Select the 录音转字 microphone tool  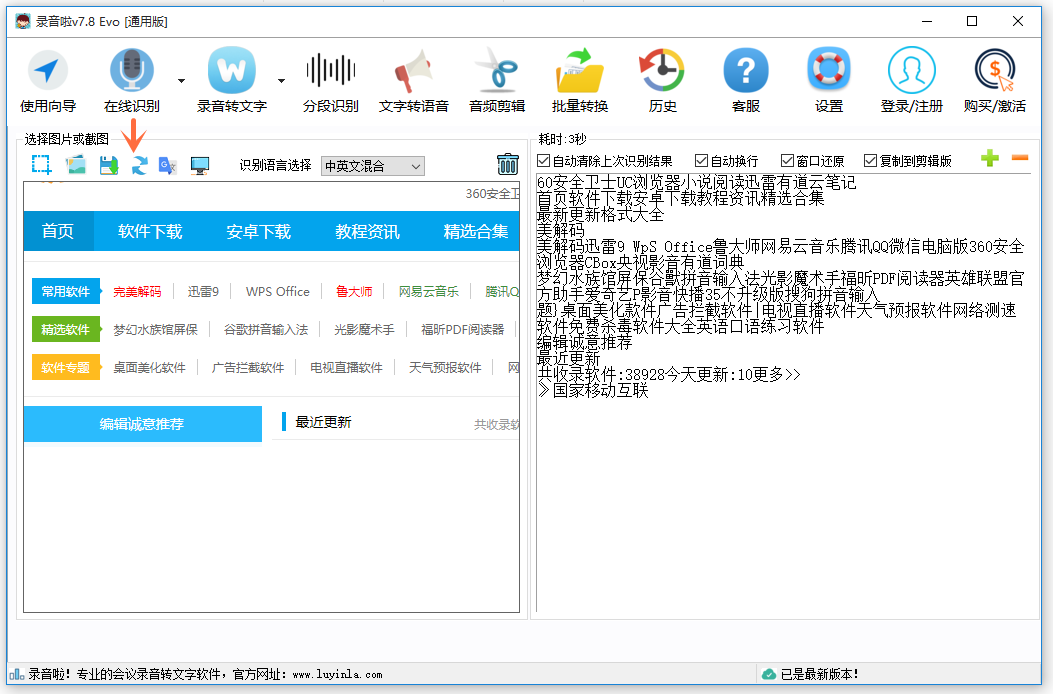(x=232, y=72)
